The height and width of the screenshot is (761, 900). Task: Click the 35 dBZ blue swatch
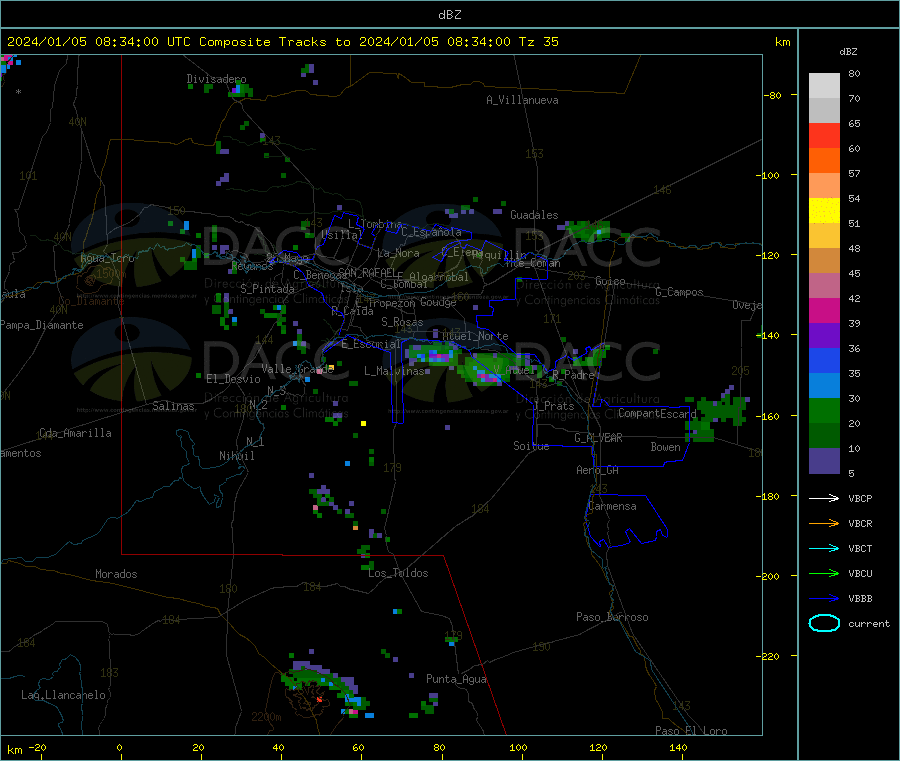(824, 360)
